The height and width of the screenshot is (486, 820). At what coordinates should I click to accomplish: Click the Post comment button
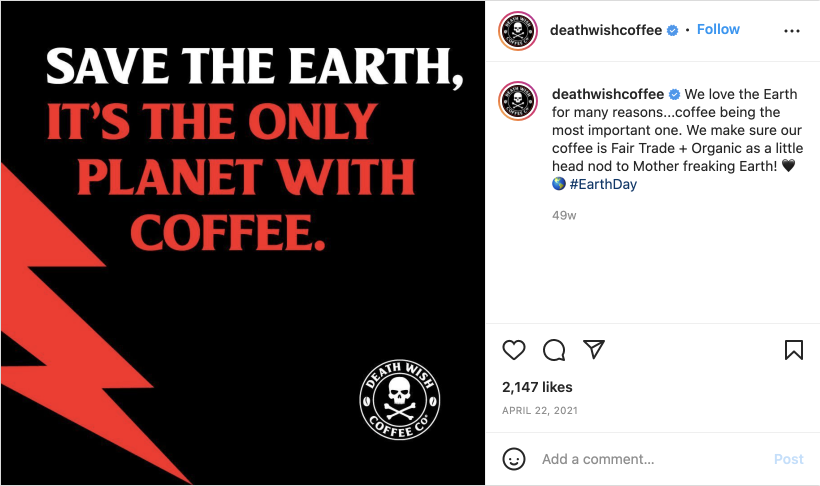coord(788,459)
